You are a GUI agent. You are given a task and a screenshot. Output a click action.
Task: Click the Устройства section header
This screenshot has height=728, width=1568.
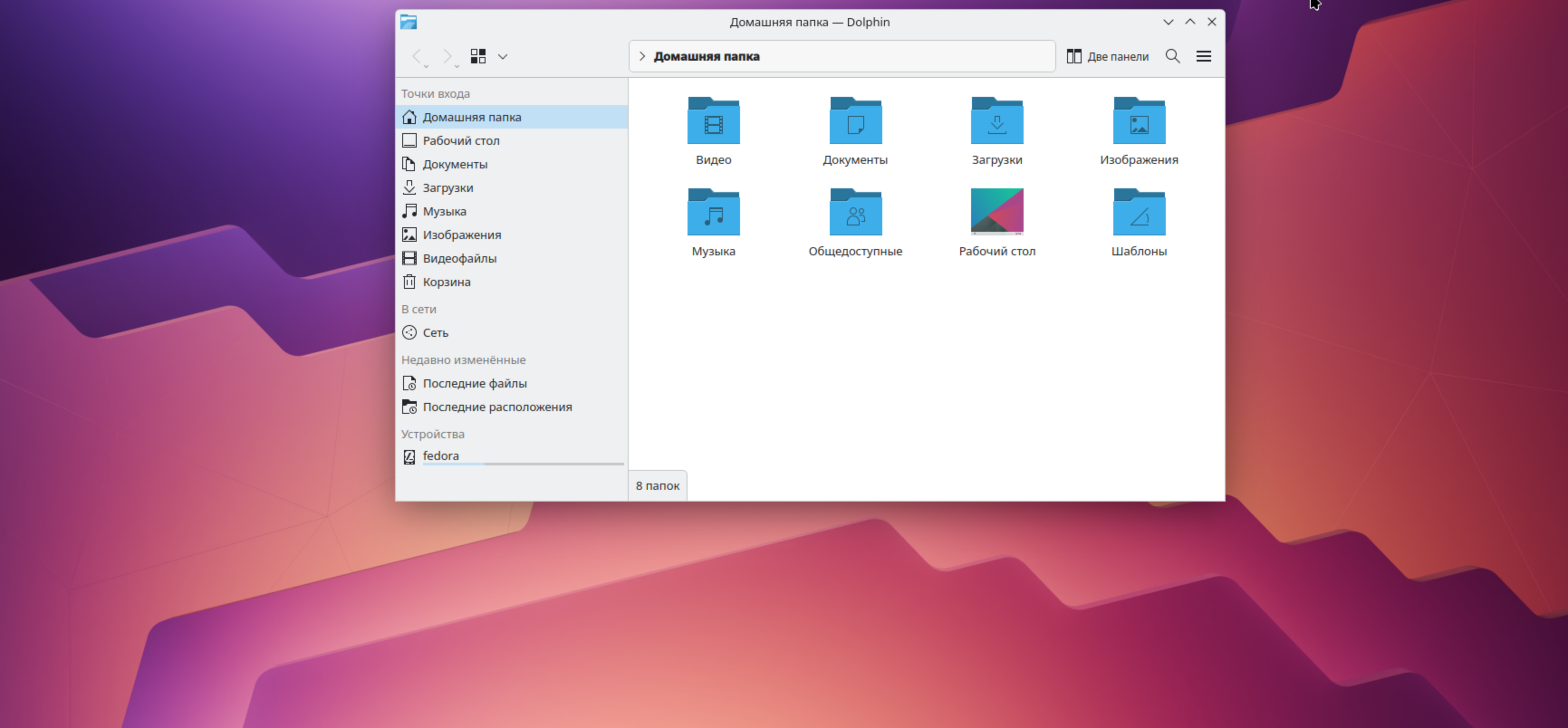click(433, 434)
